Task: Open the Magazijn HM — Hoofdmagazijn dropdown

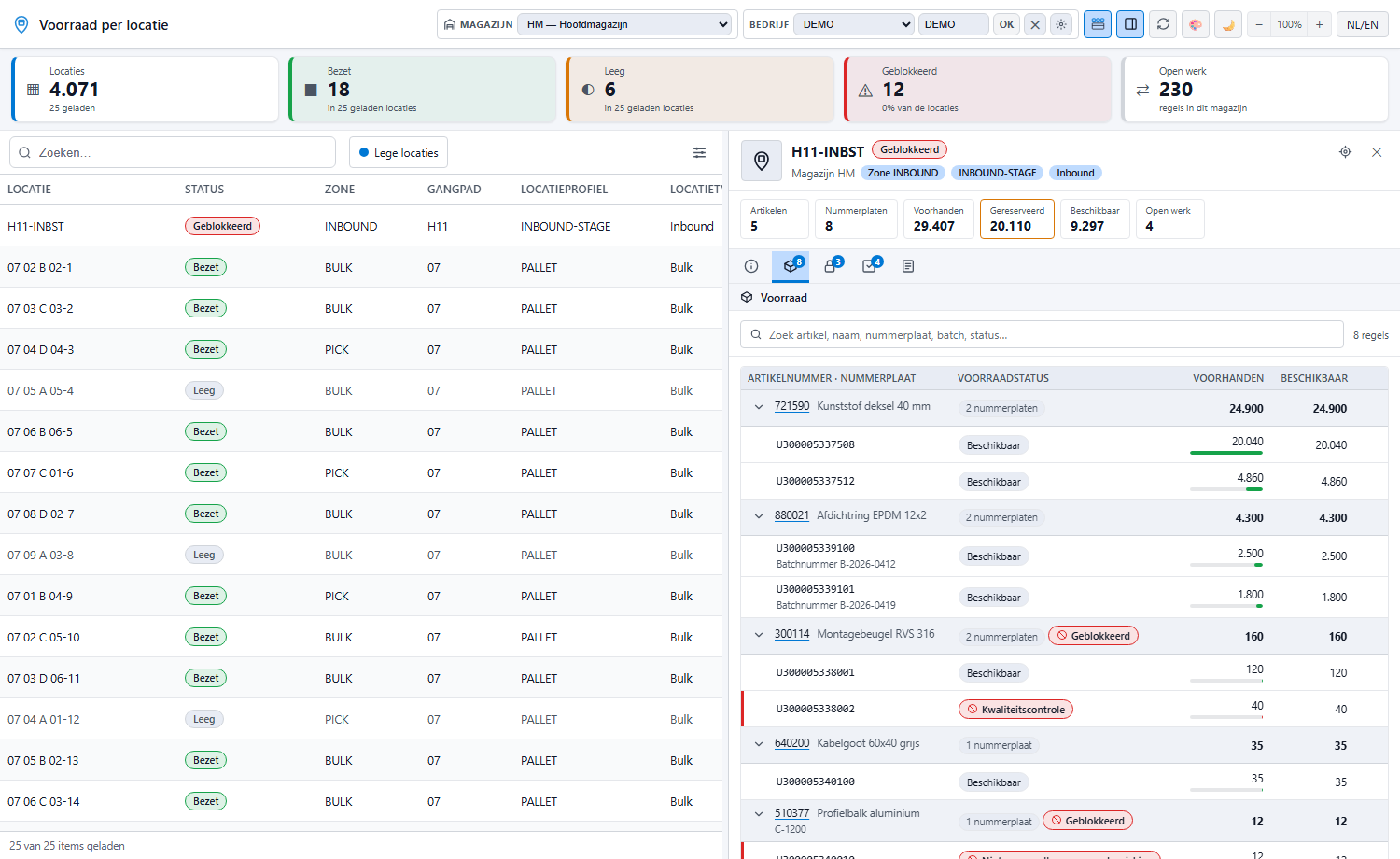Action: pyautogui.click(x=624, y=24)
